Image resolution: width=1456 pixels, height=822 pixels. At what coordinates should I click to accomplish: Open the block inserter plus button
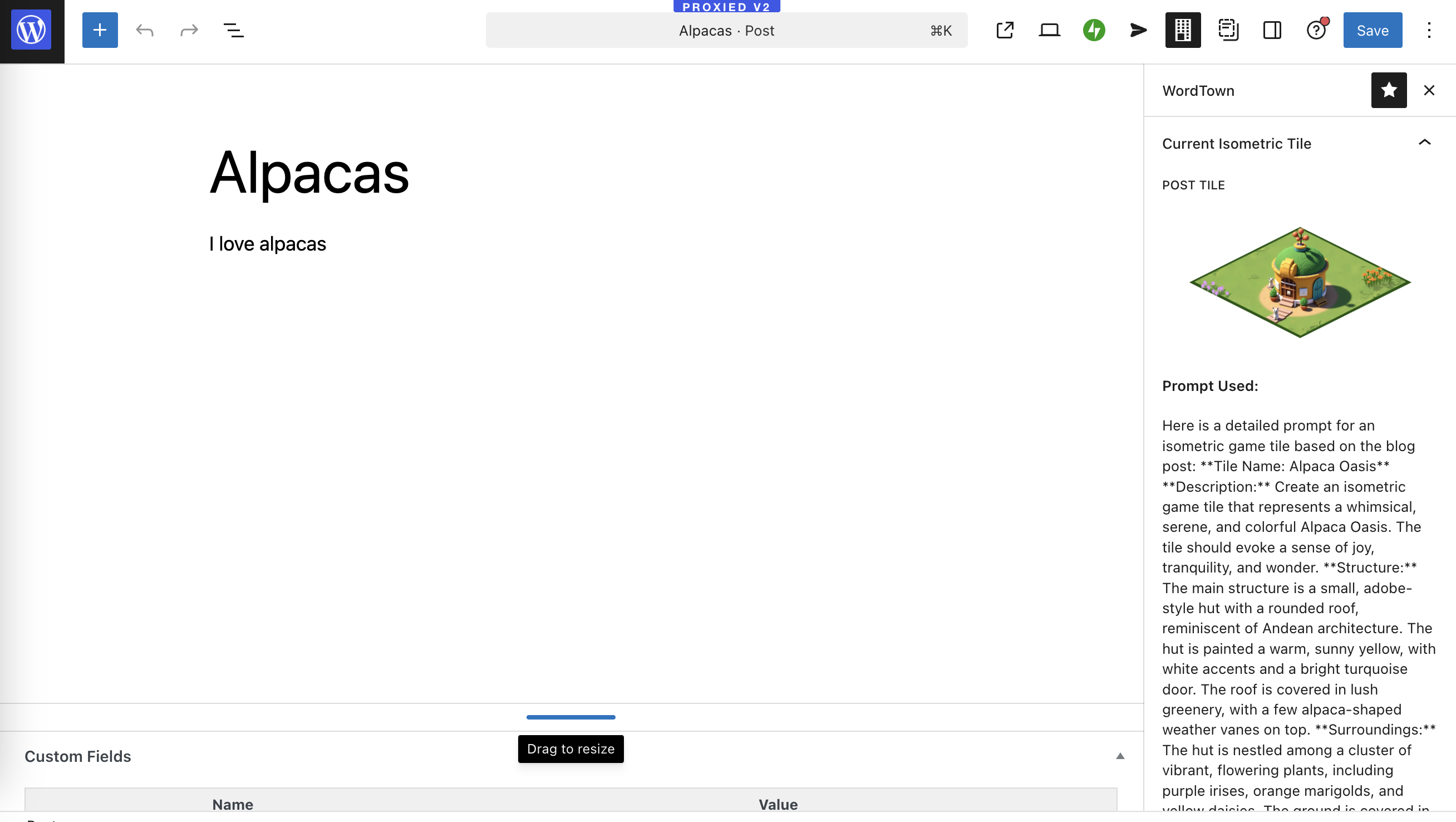pyautogui.click(x=100, y=31)
